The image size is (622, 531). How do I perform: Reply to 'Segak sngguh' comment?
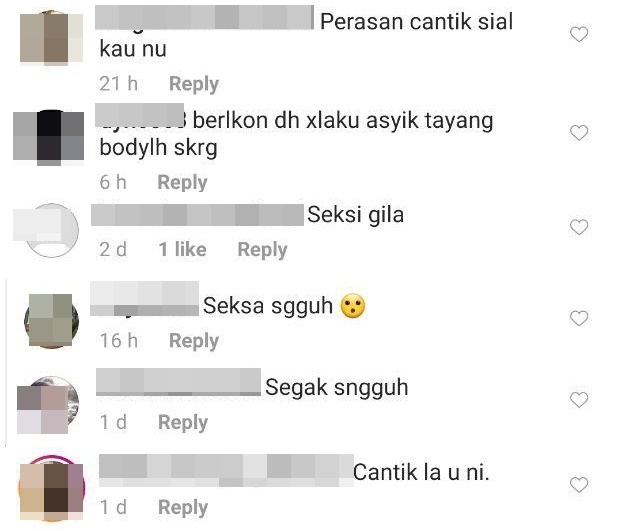point(182,422)
